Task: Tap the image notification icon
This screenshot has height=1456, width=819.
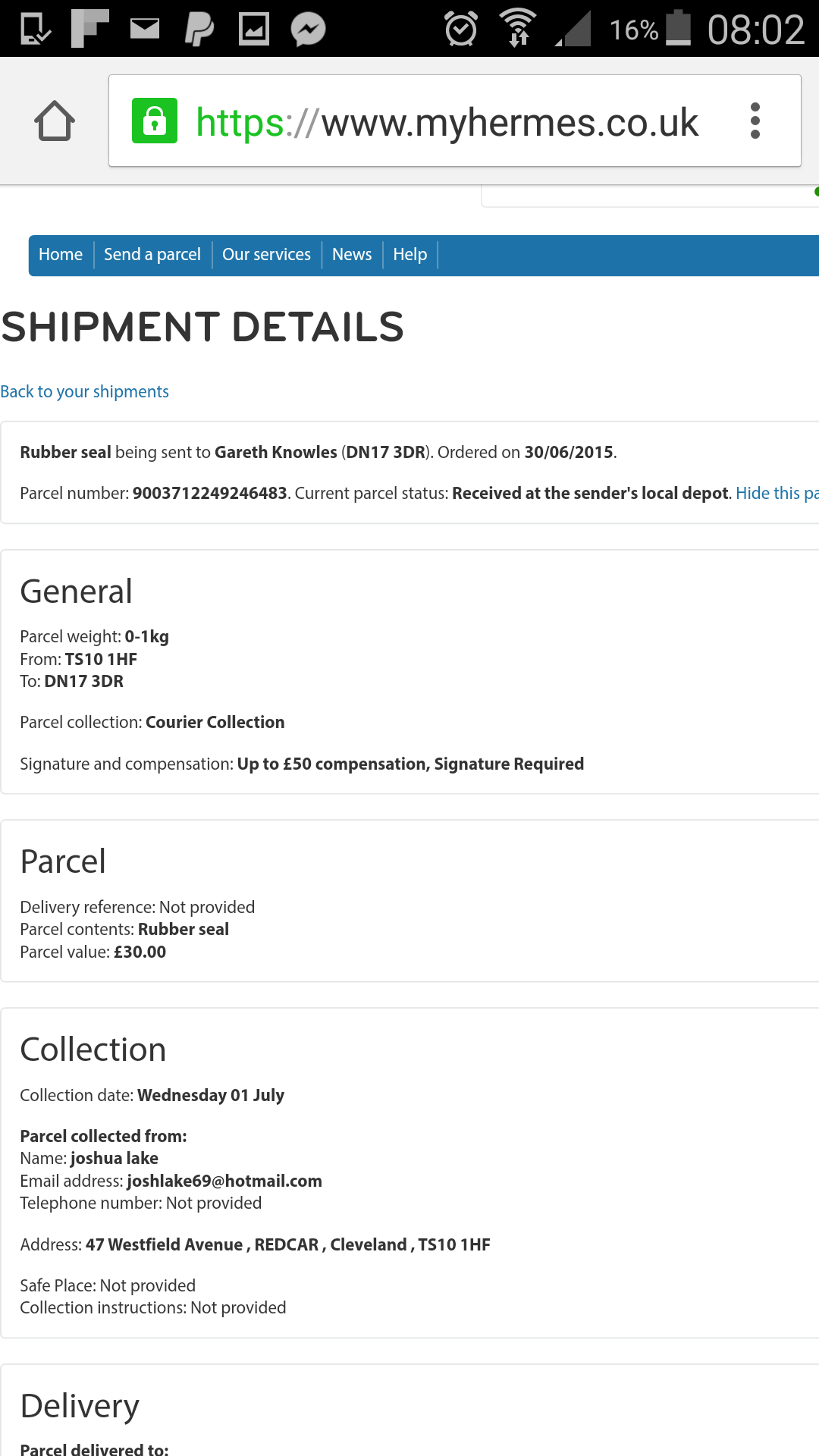Action: pyautogui.click(x=254, y=30)
